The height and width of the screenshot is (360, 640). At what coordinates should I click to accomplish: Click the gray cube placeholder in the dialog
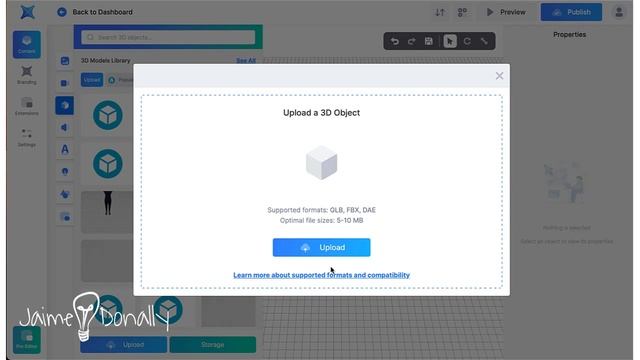322,162
